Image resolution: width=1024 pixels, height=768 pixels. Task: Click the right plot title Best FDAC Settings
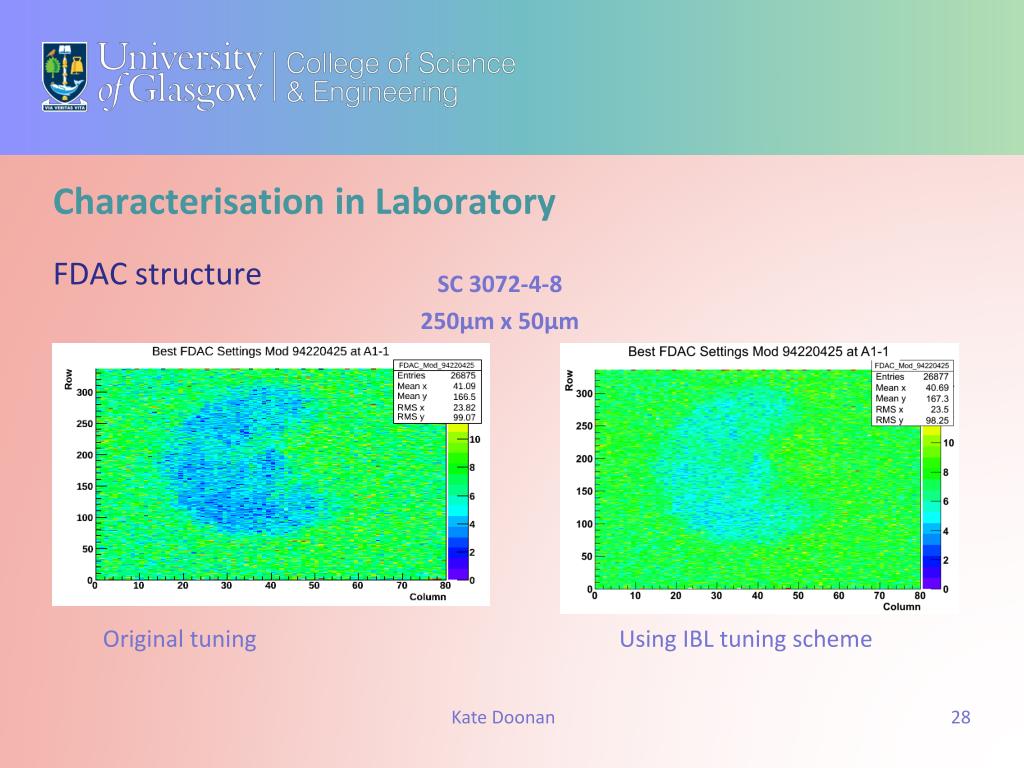pos(758,351)
